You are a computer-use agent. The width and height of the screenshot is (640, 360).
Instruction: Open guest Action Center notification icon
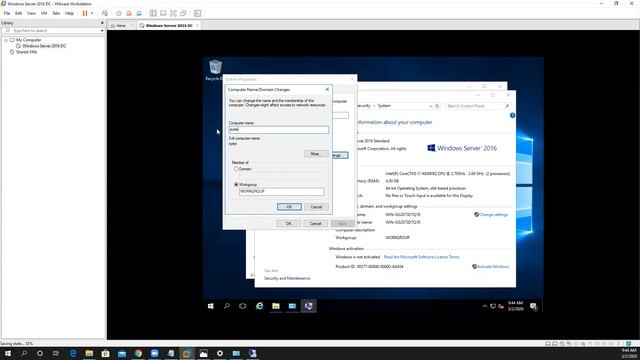pos(533,306)
